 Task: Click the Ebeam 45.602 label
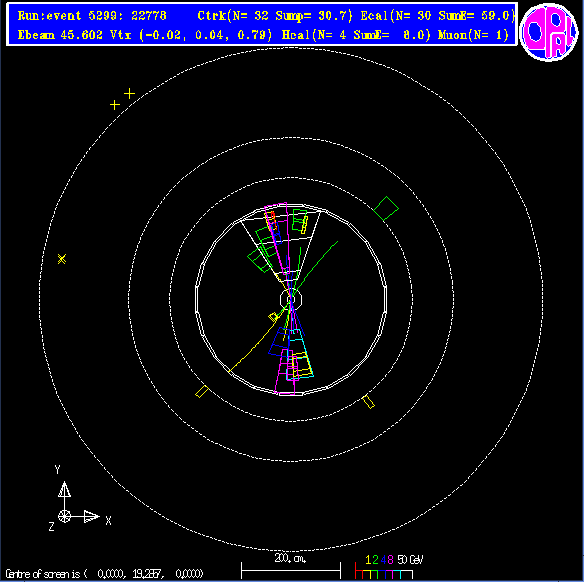pyautogui.click(x=60, y=35)
